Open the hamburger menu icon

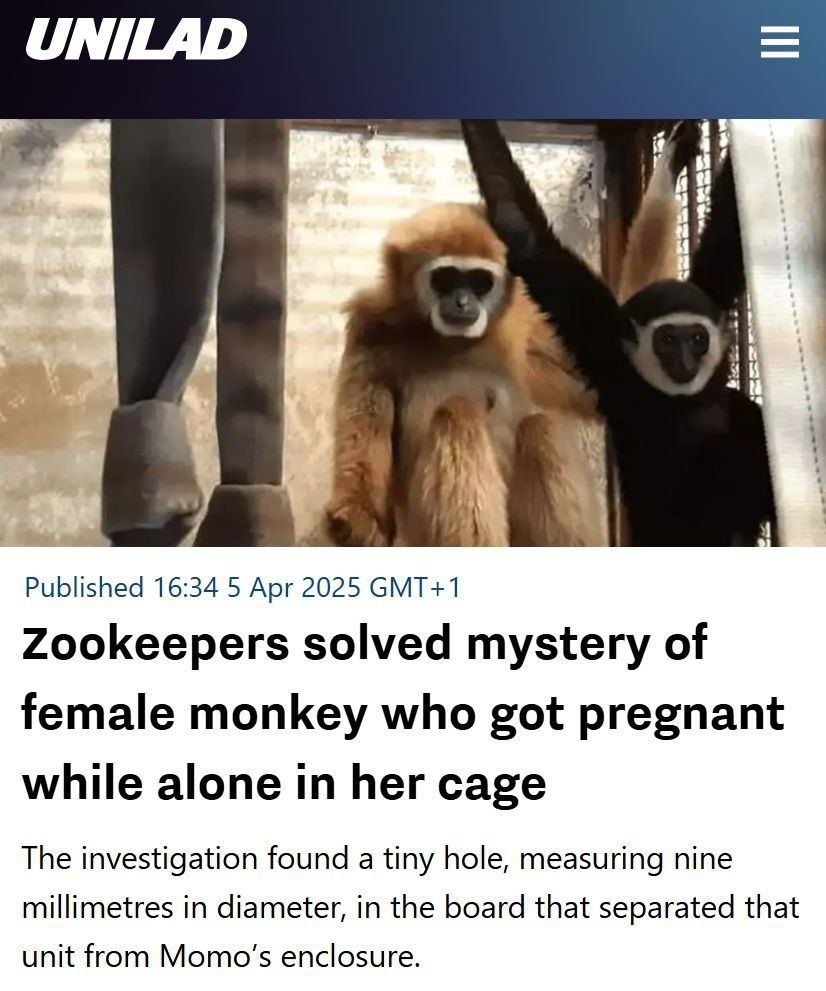pos(779,42)
